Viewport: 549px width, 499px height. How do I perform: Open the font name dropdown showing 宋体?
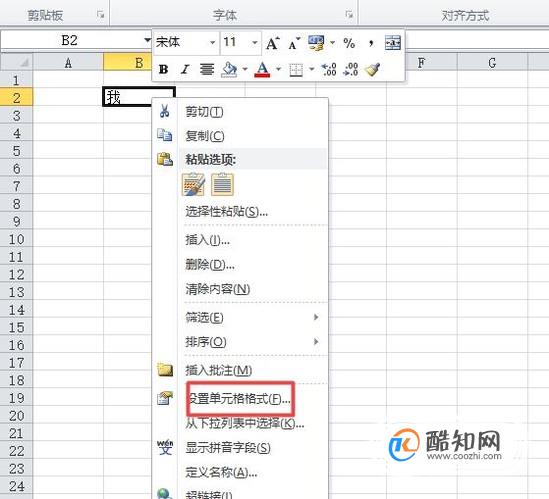click(212, 43)
